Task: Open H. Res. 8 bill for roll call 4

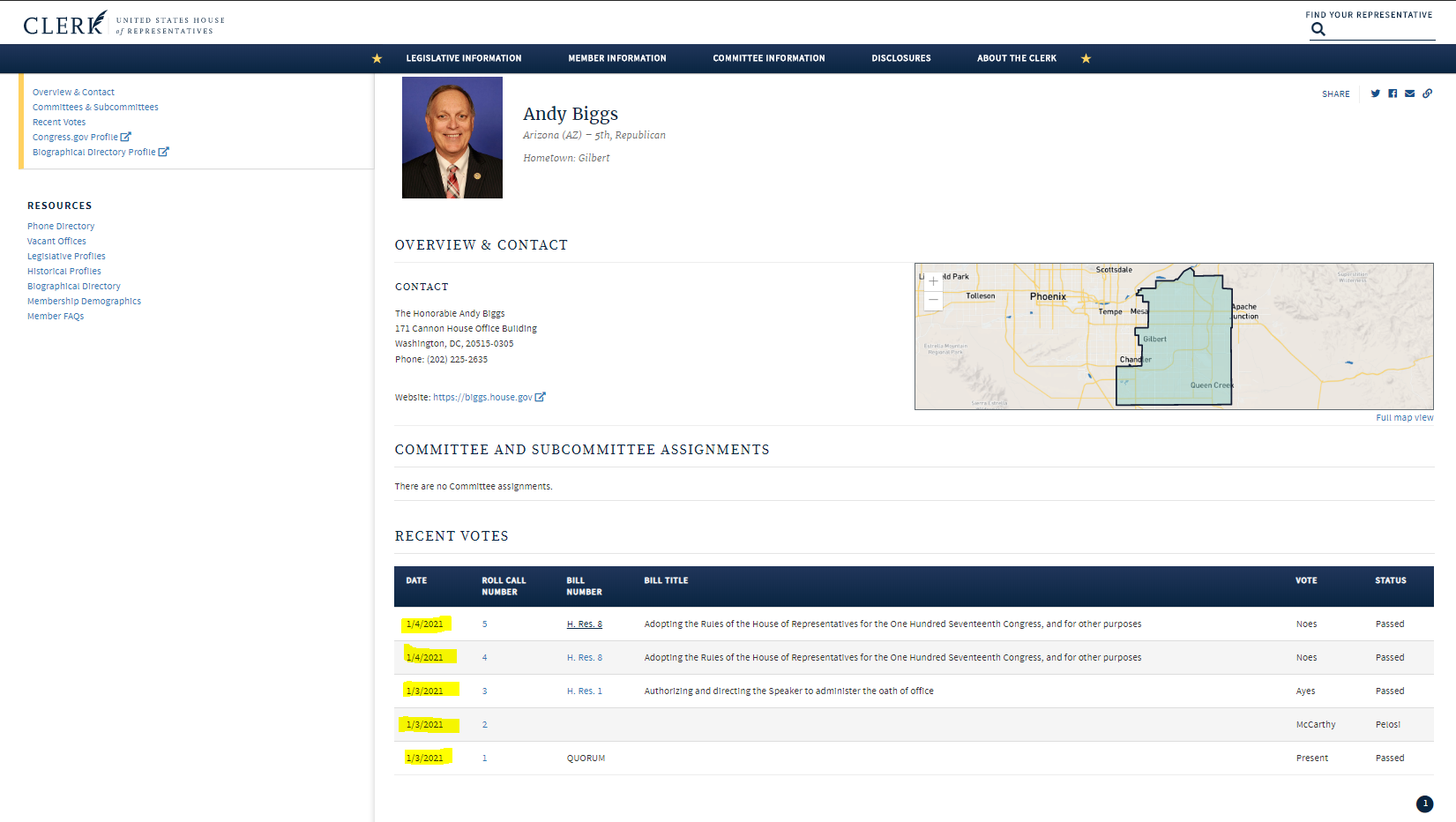Action: 585,657
